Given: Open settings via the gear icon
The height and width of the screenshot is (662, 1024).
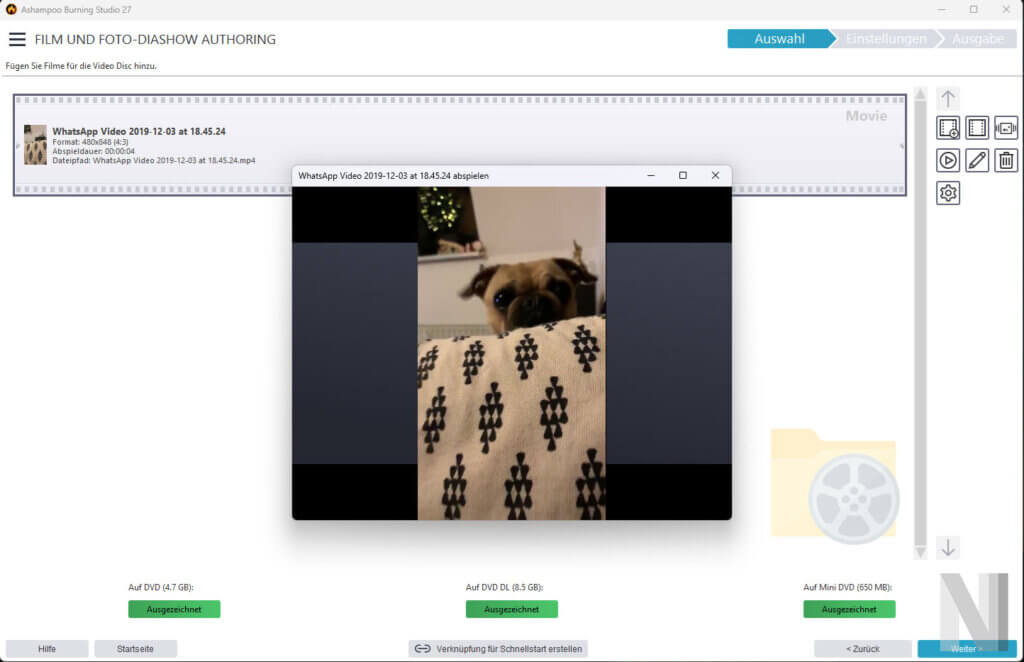Looking at the screenshot, I should coord(948,193).
